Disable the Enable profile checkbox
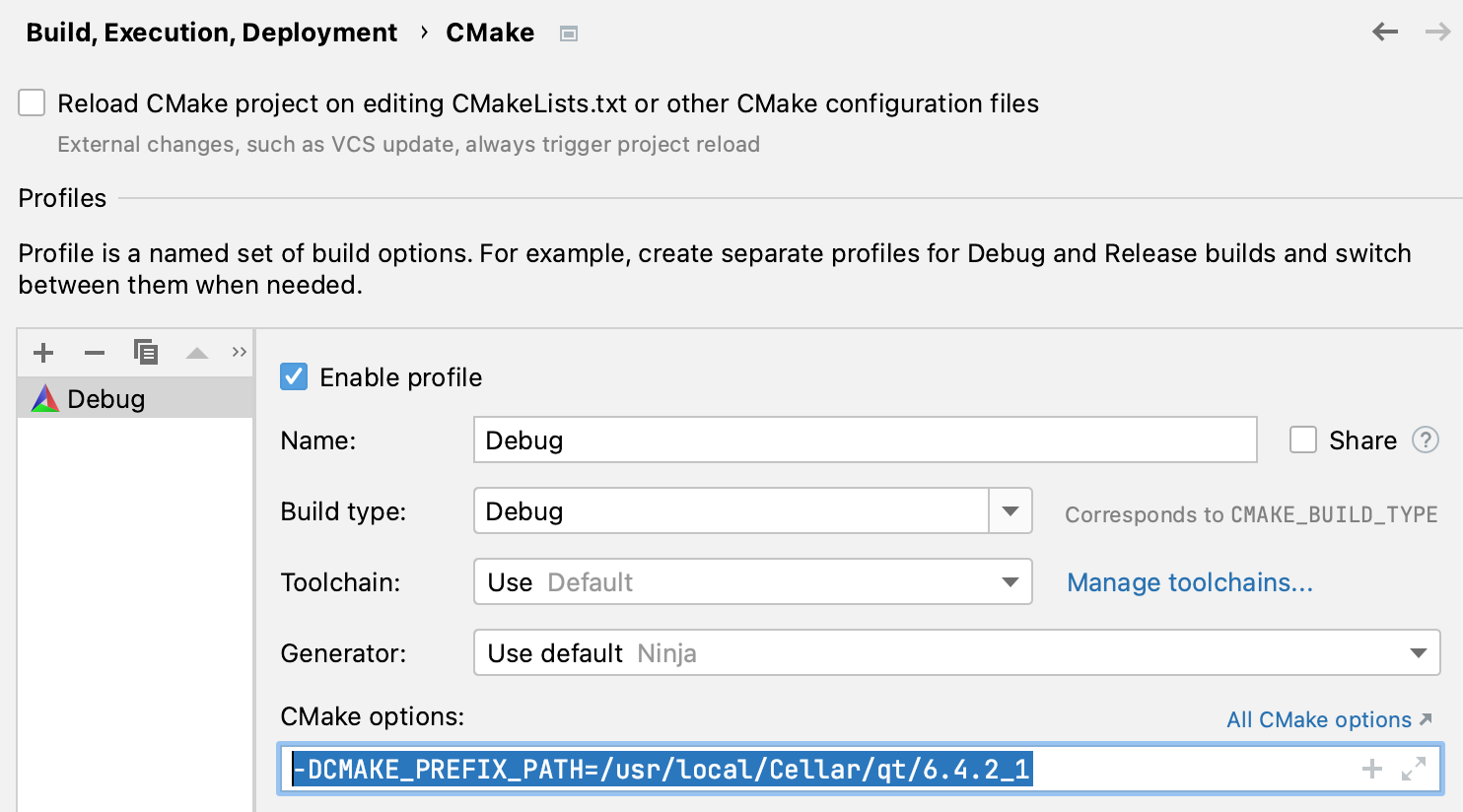 click(293, 376)
